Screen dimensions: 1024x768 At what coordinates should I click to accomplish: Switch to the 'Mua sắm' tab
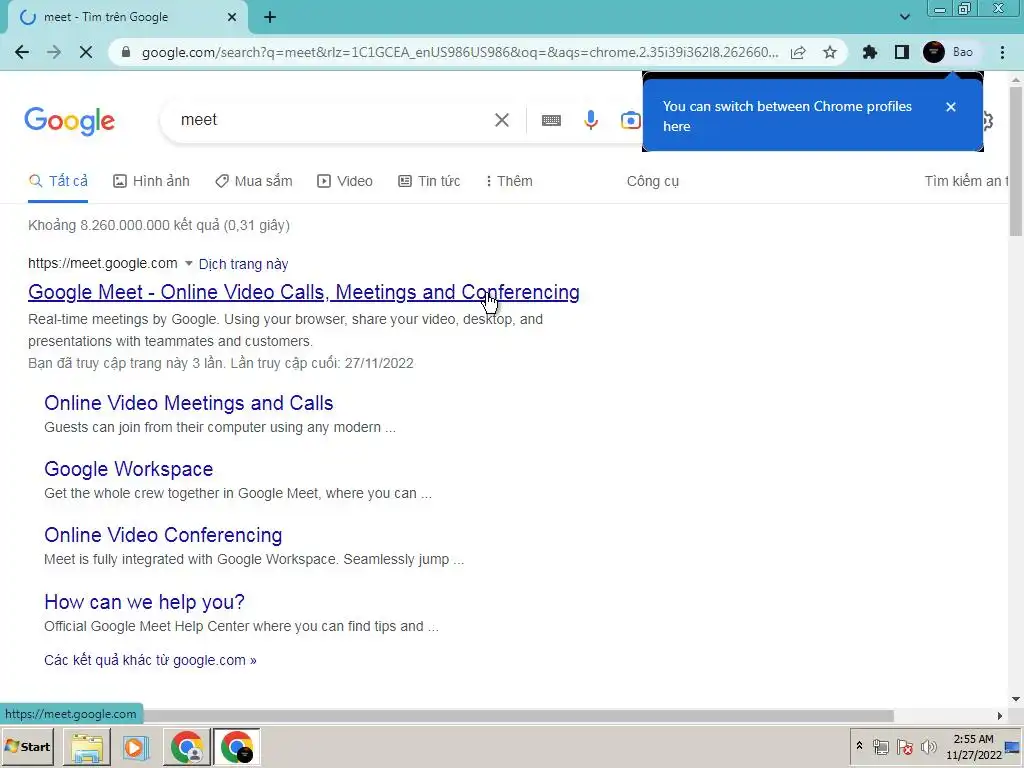[x=254, y=181]
